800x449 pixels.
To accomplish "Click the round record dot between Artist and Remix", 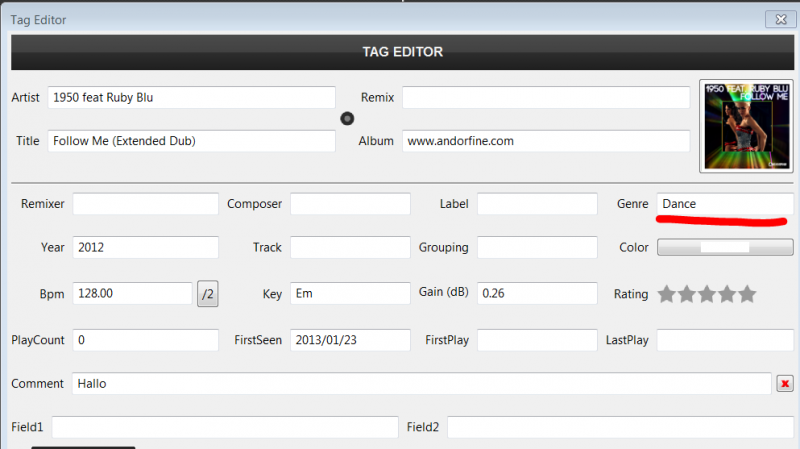I will [347, 118].
